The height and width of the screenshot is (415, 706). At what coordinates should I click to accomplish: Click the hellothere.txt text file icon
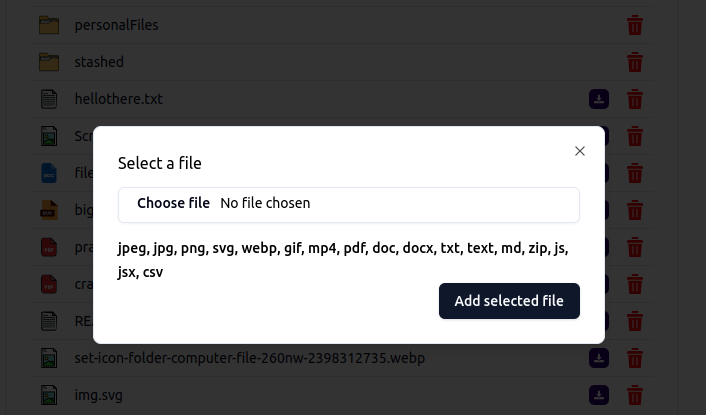click(x=49, y=99)
